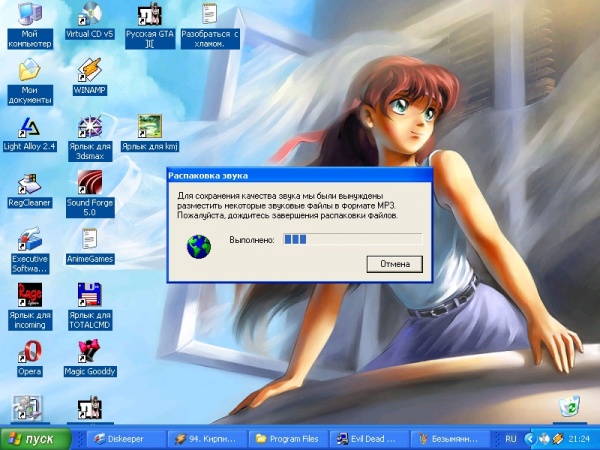Screen dimensions: 600x450
Task: Open the пуск Start menu
Action: 36,439
